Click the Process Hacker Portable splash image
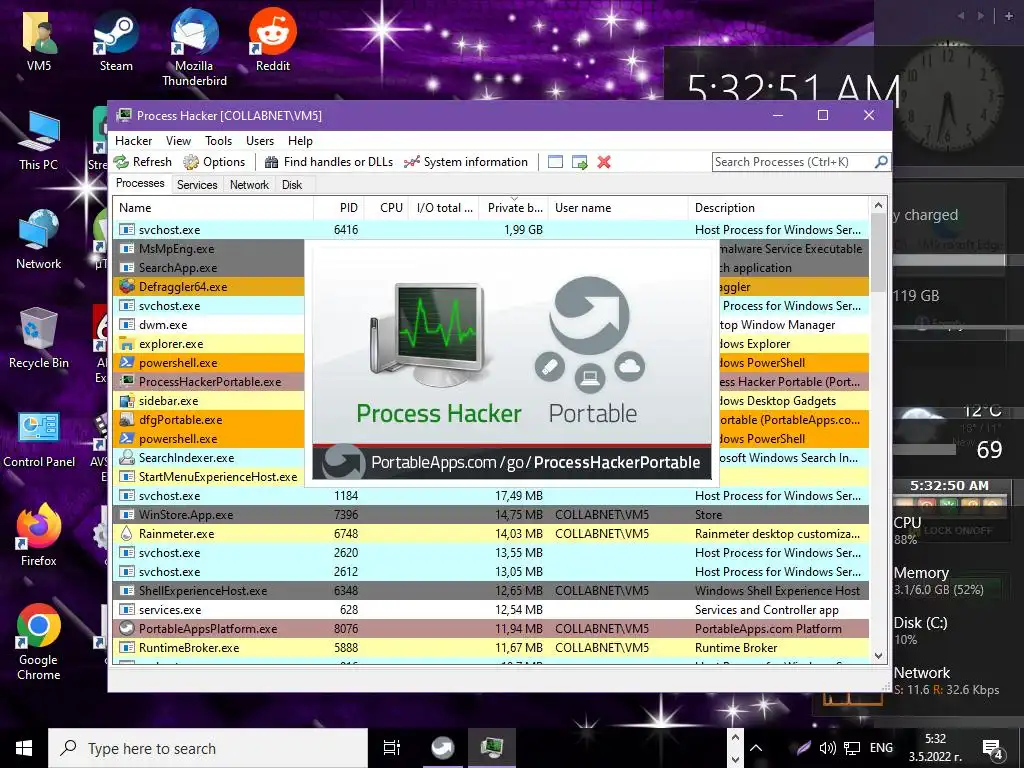1024x768 pixels. tap(512, 362)
